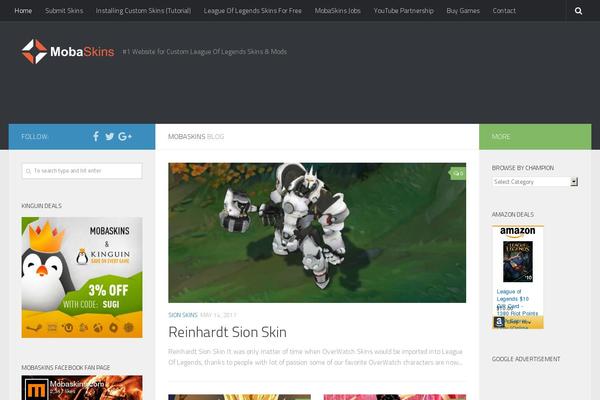Open the Google Plus follow icon
The width and height of the screenshot is (600, 400).
pos(125,136)
